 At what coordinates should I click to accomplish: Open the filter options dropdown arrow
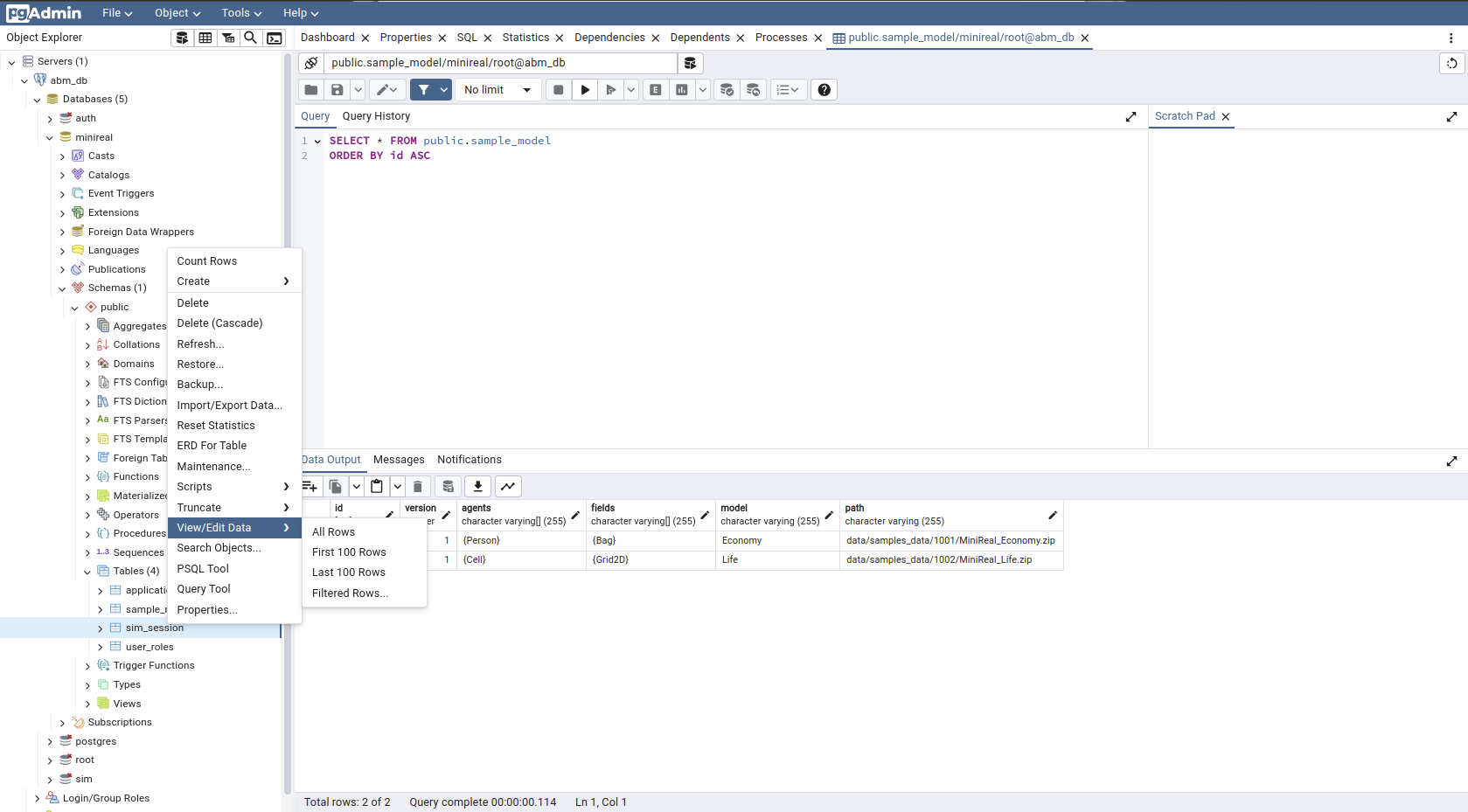pyautogui.click(x=444, y=90)
